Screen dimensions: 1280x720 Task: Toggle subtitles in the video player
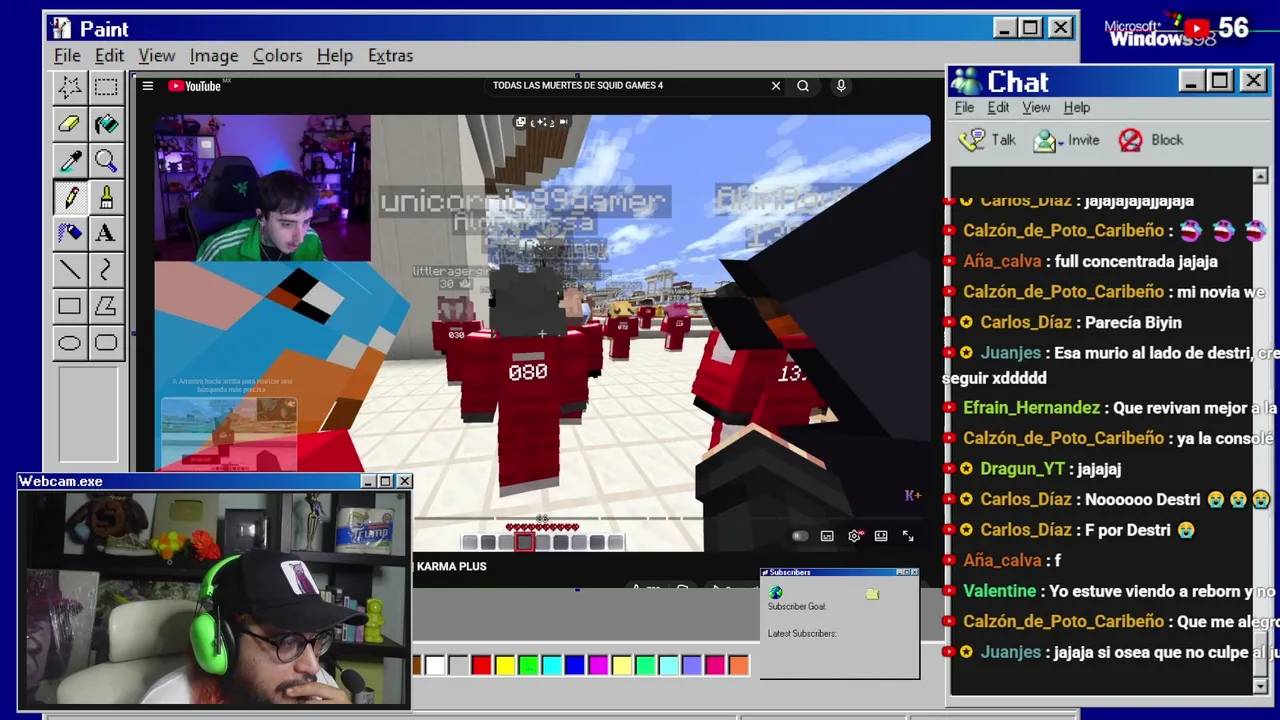click(827, 536)
